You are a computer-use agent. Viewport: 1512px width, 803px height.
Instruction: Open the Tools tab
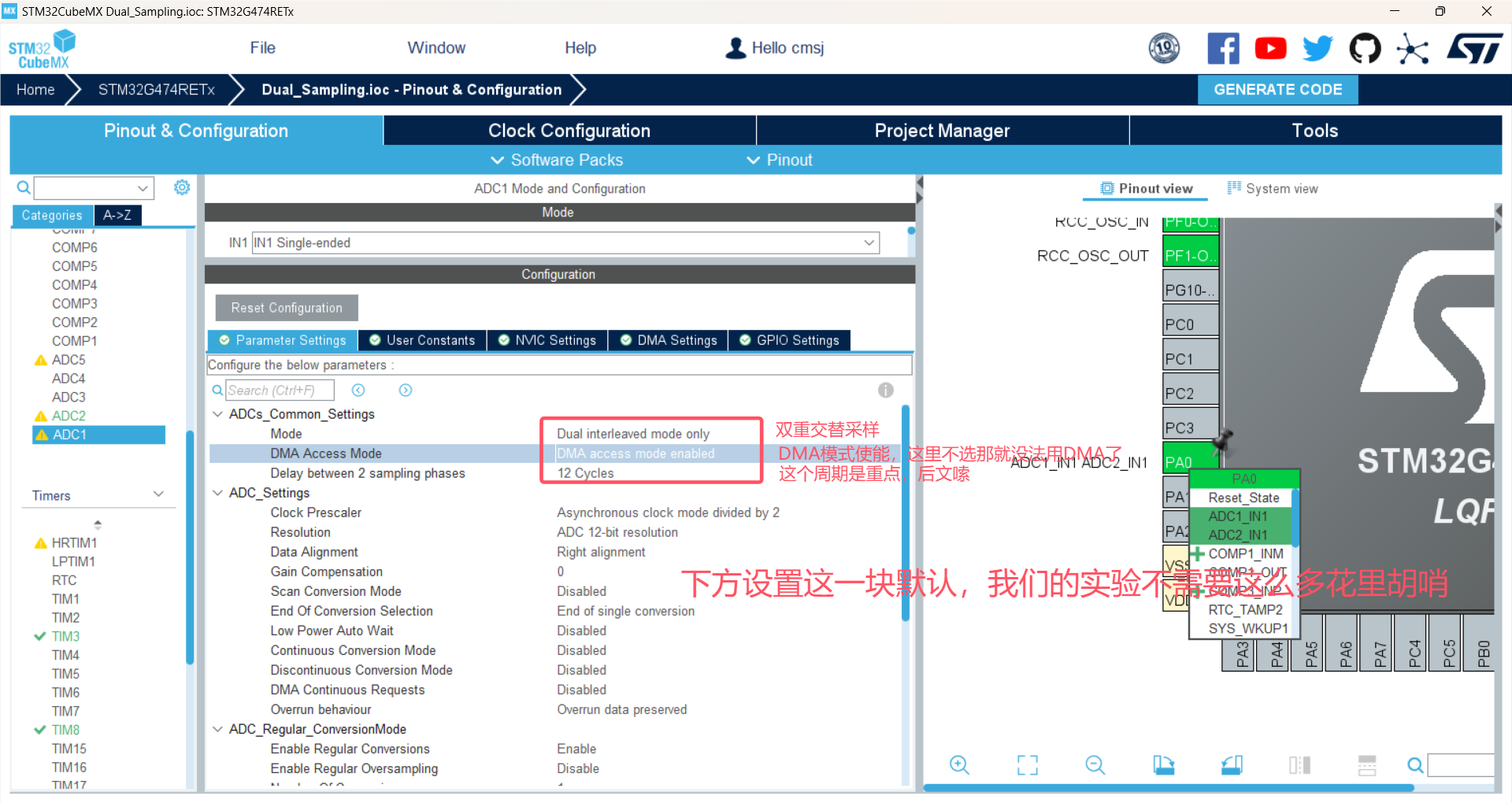point(1315,131)
